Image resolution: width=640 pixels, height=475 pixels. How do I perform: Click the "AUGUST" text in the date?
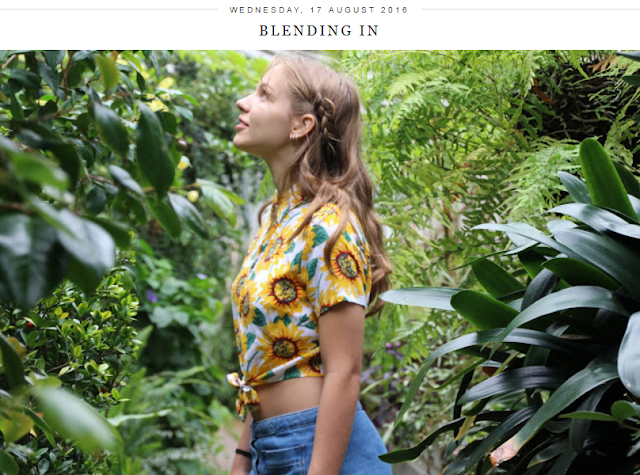tap(351, 10)
